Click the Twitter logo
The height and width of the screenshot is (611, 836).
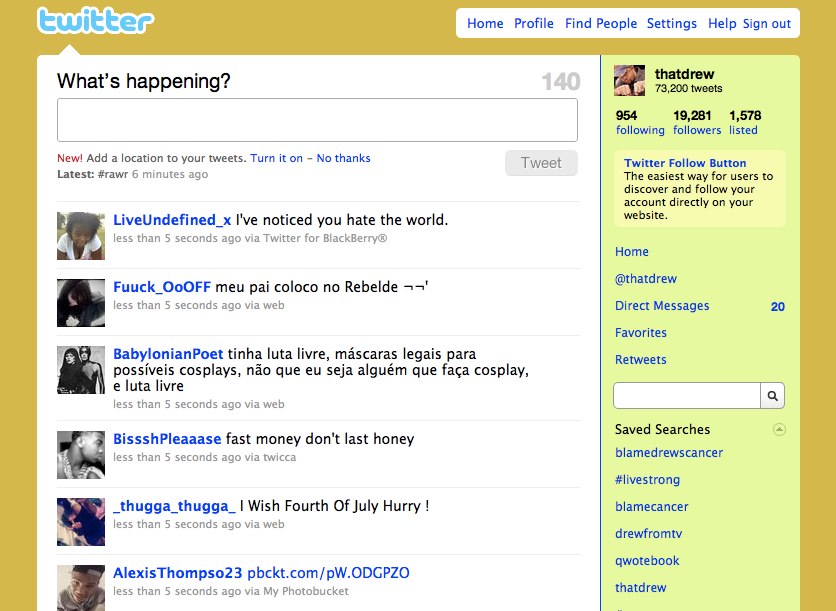click(95, 18)
